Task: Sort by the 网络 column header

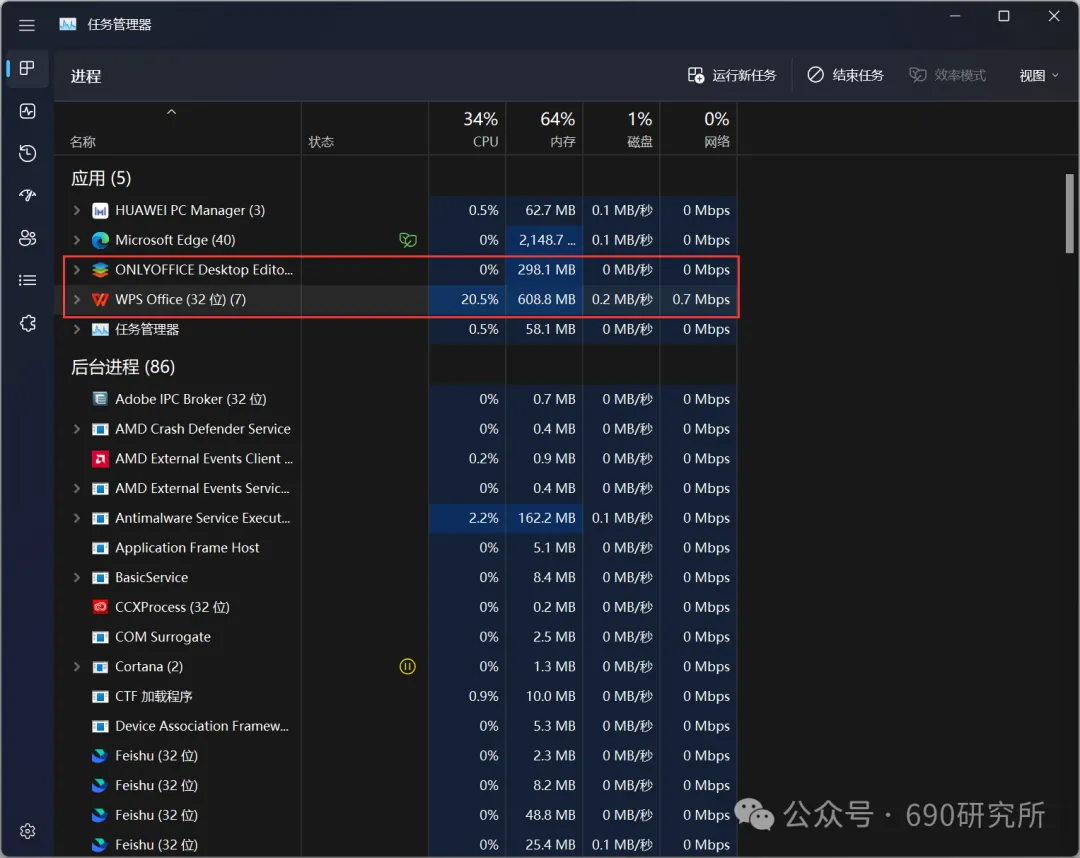Action: pyautogui.click(x=699, y=128)
